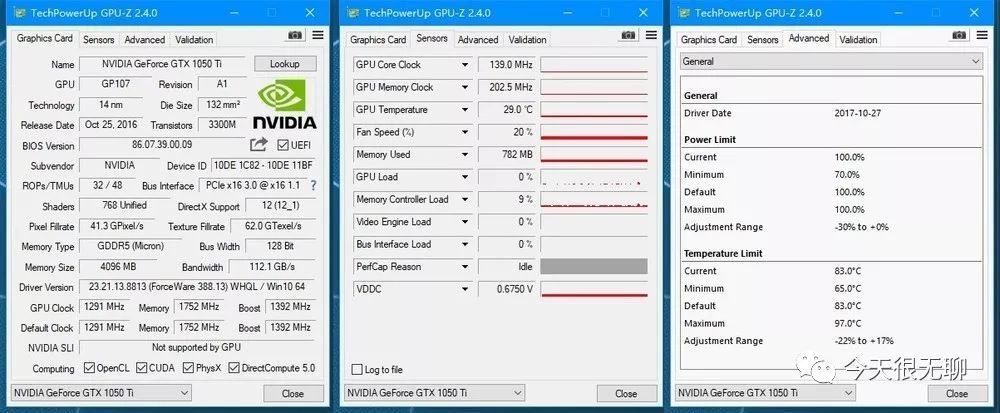Open GPU selector dropdown in Graphics Card window
The height and width of the screenshot is (413, 1000).
[101, 393]
